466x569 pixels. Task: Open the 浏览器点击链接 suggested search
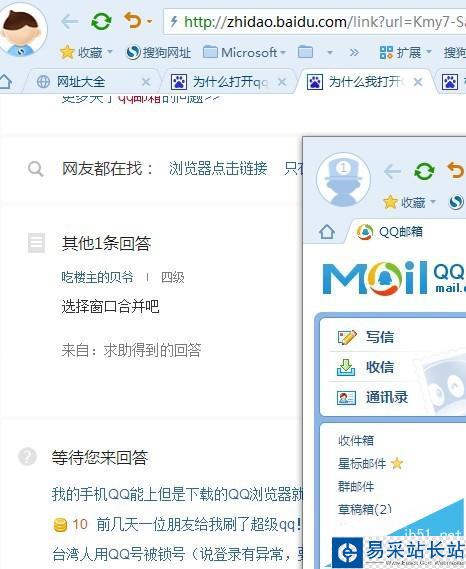pos(218,168)
